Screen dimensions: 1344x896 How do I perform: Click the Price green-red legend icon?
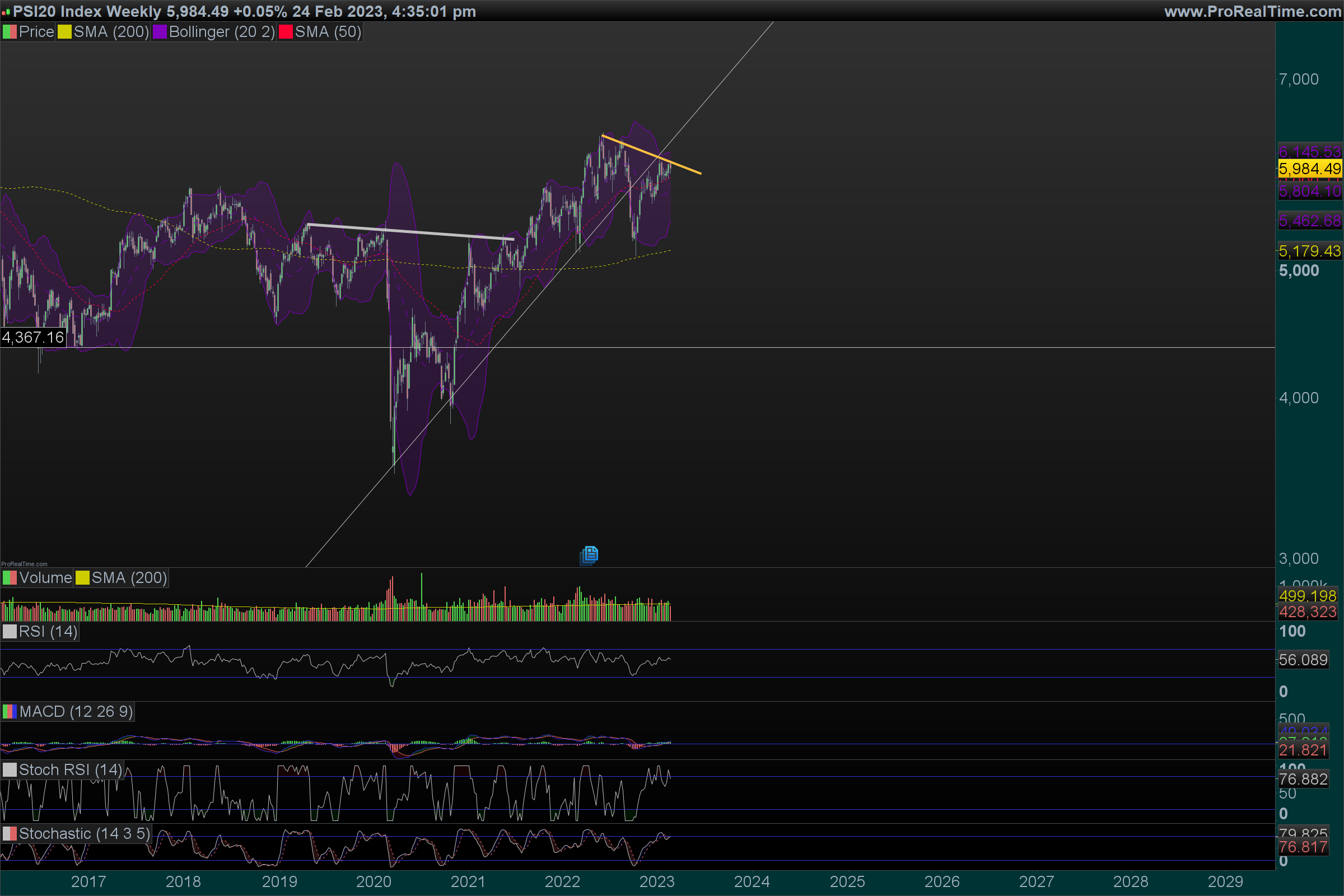coord(9,32)
